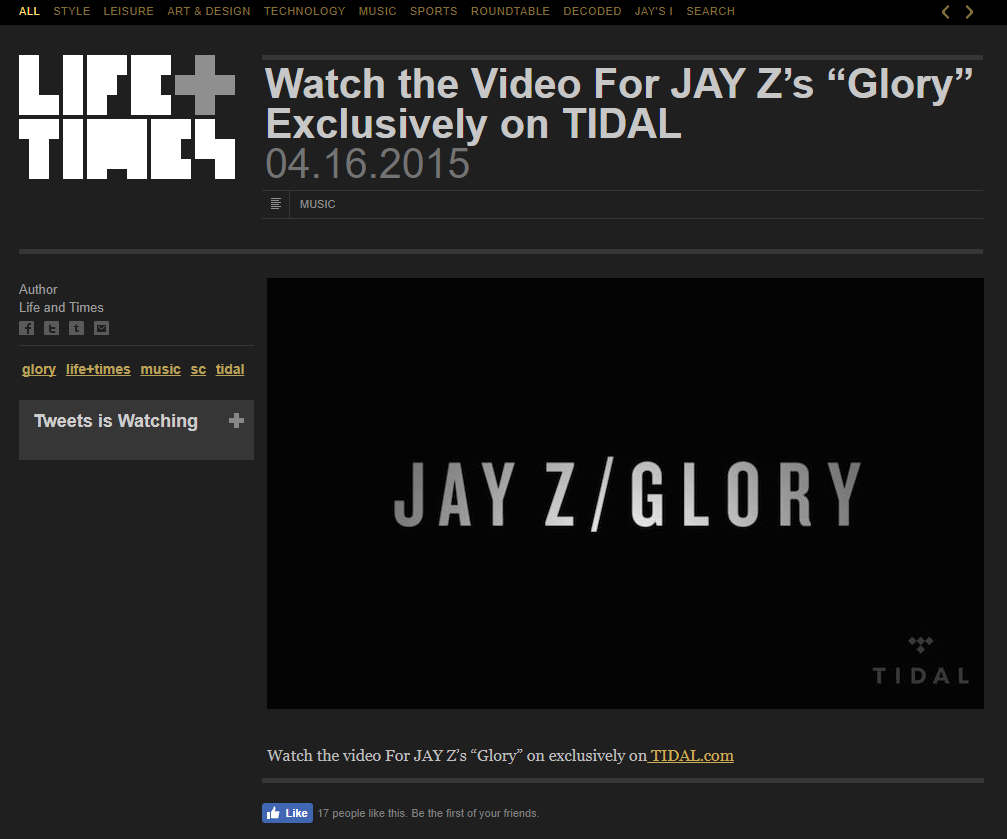The width and height of the screenshot is (1007, 839).
Task: Go to previous post with left chevron
Action: coord(945,12)
